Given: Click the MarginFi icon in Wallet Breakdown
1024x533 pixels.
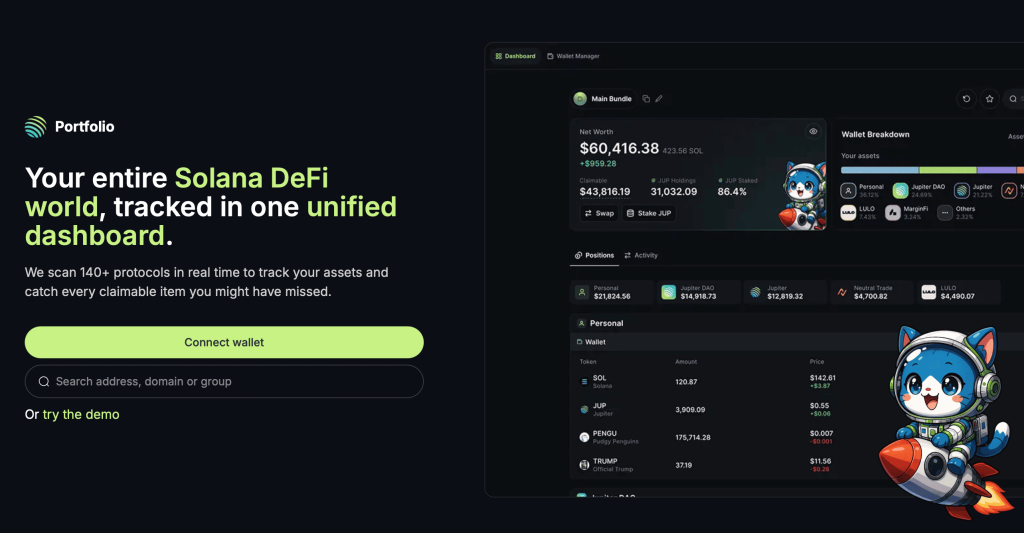Looking at the screenshot, I should [893, 213].
